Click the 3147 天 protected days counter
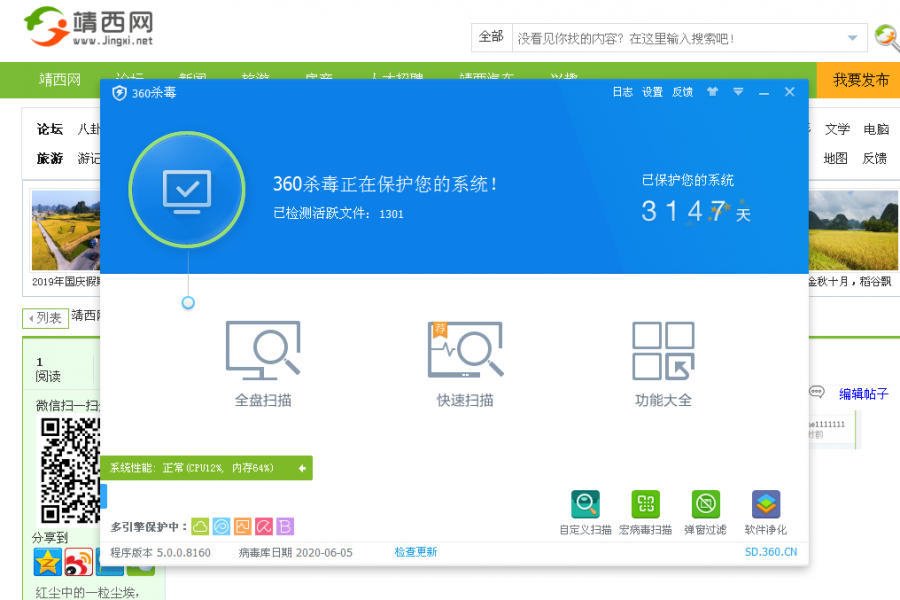Viewport: 900px width, 600px height. coord(696,211)
